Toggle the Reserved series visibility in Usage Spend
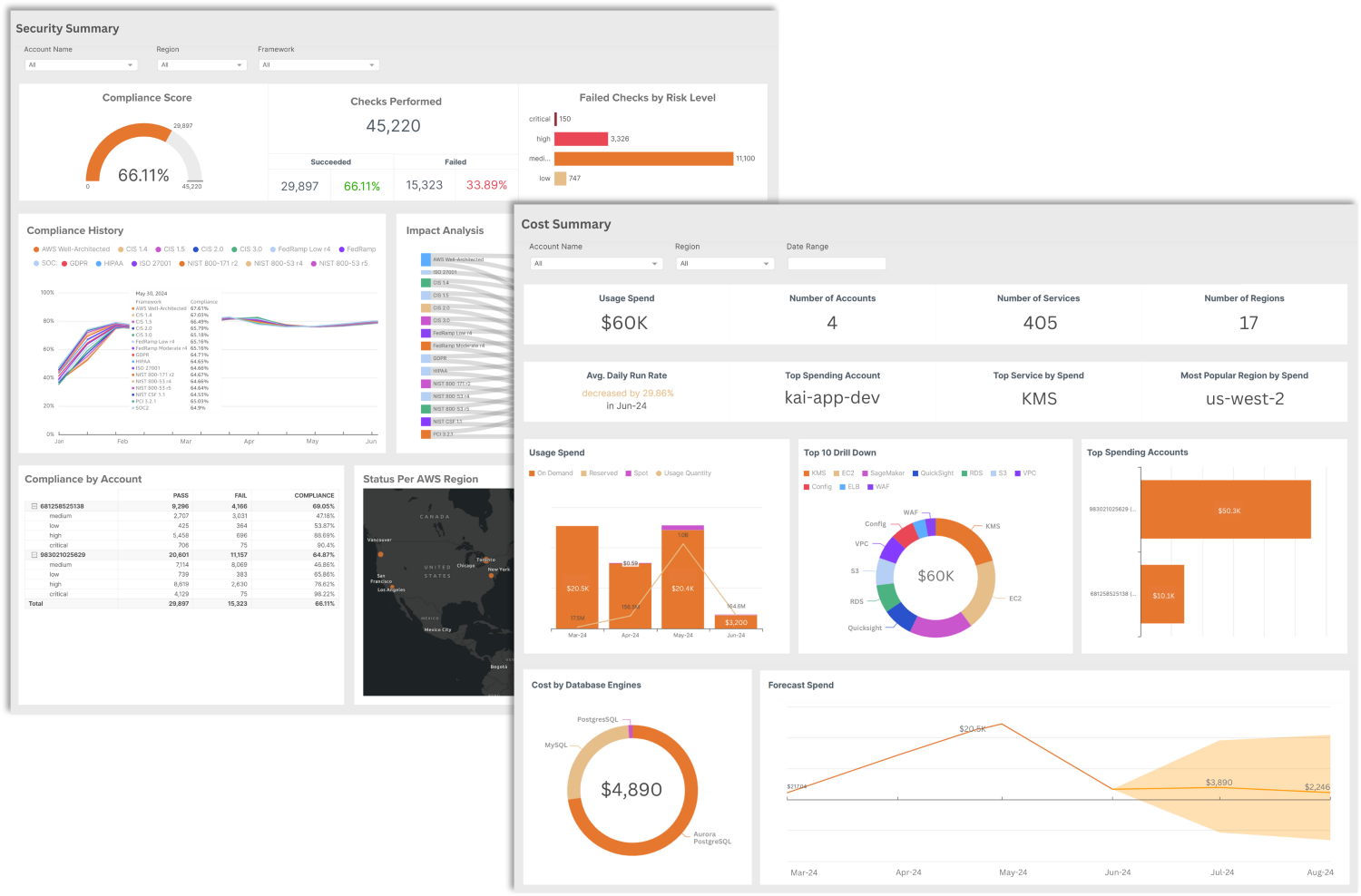 (x=583, y=473)
